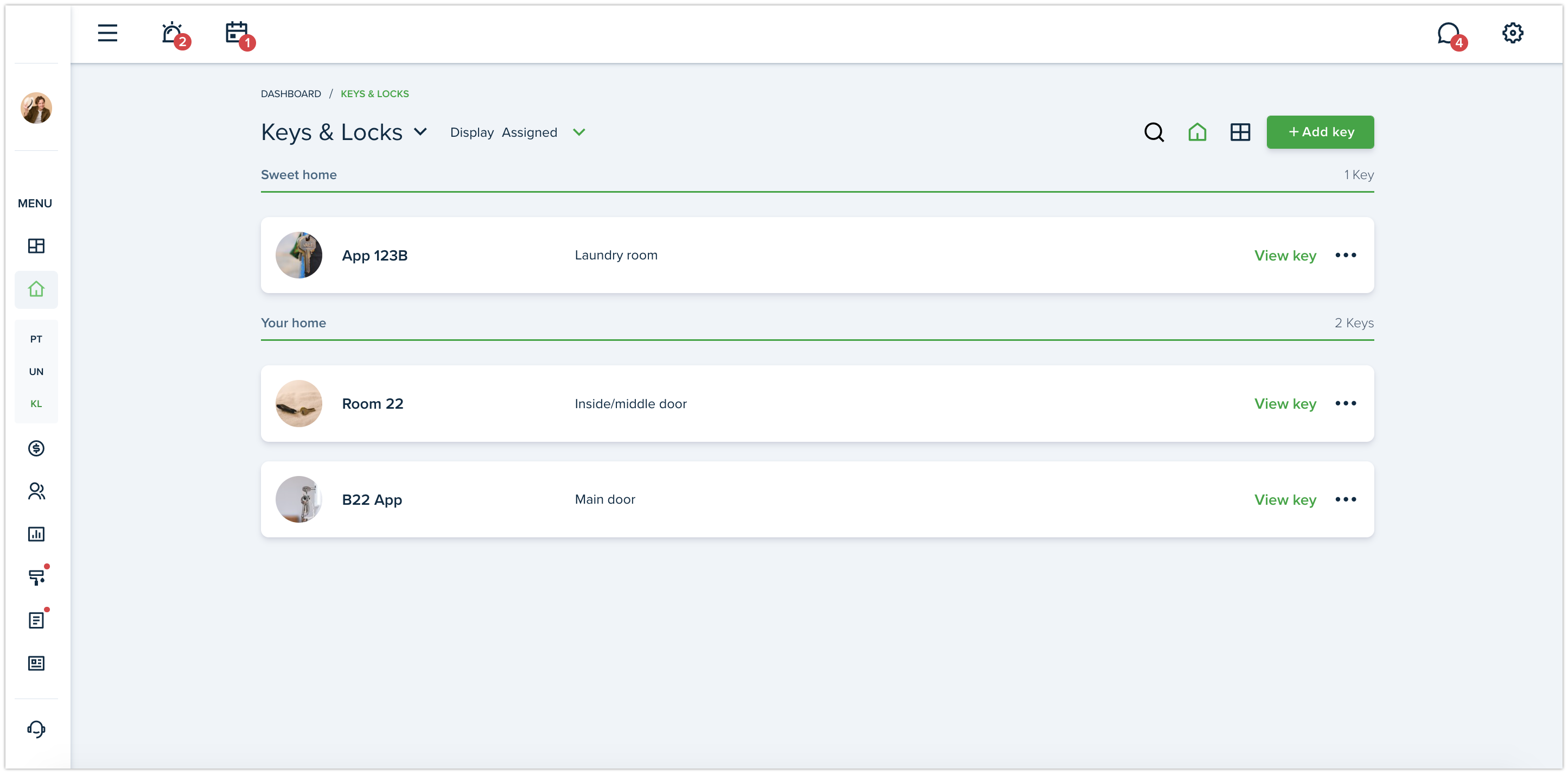1568x774 pixels.
Task: Switch to grid view layout icon
Action: pyautogui.click(x=1240, y=132)
